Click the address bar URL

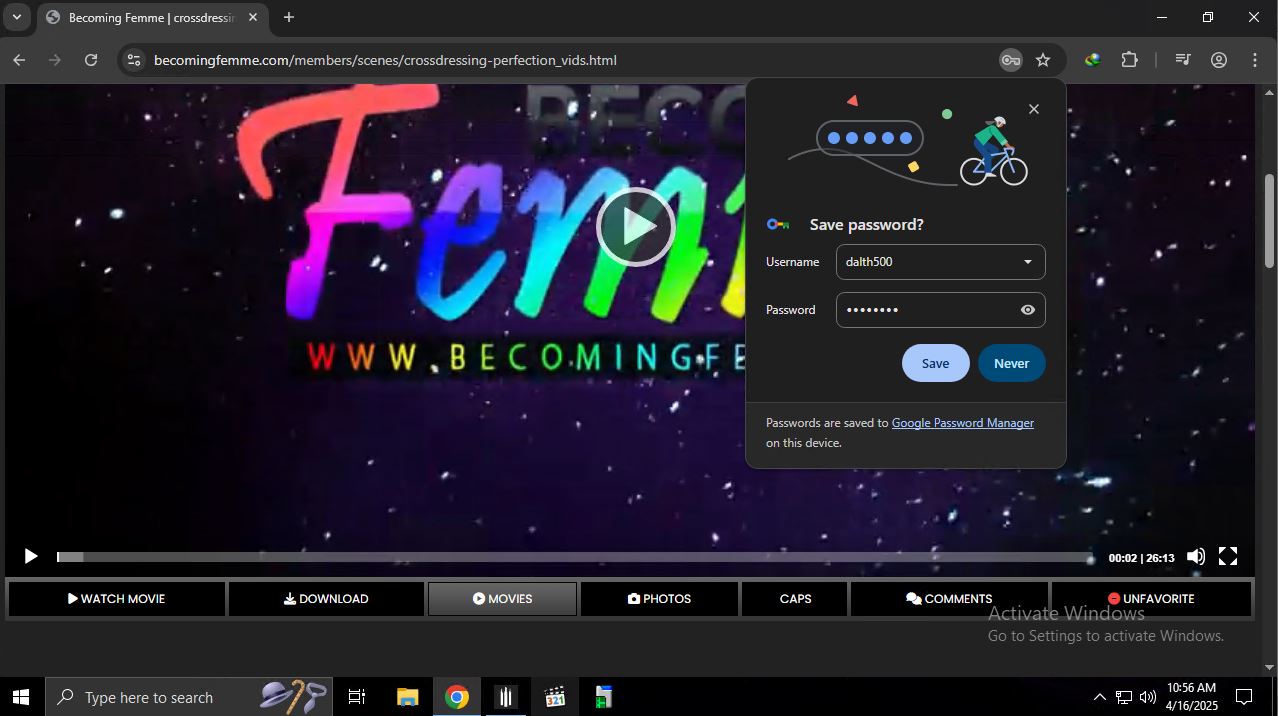pos(385,60)
